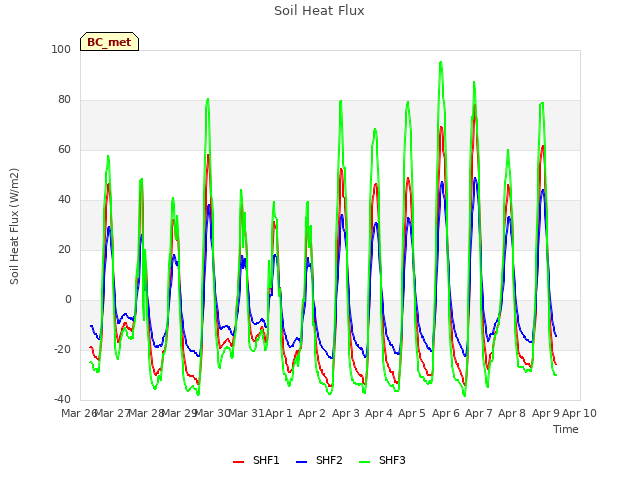This screenshot has height=480, width=640.
Task: Click the red SHF1 peak on Mar 30
Action: (x=208, y=155)
